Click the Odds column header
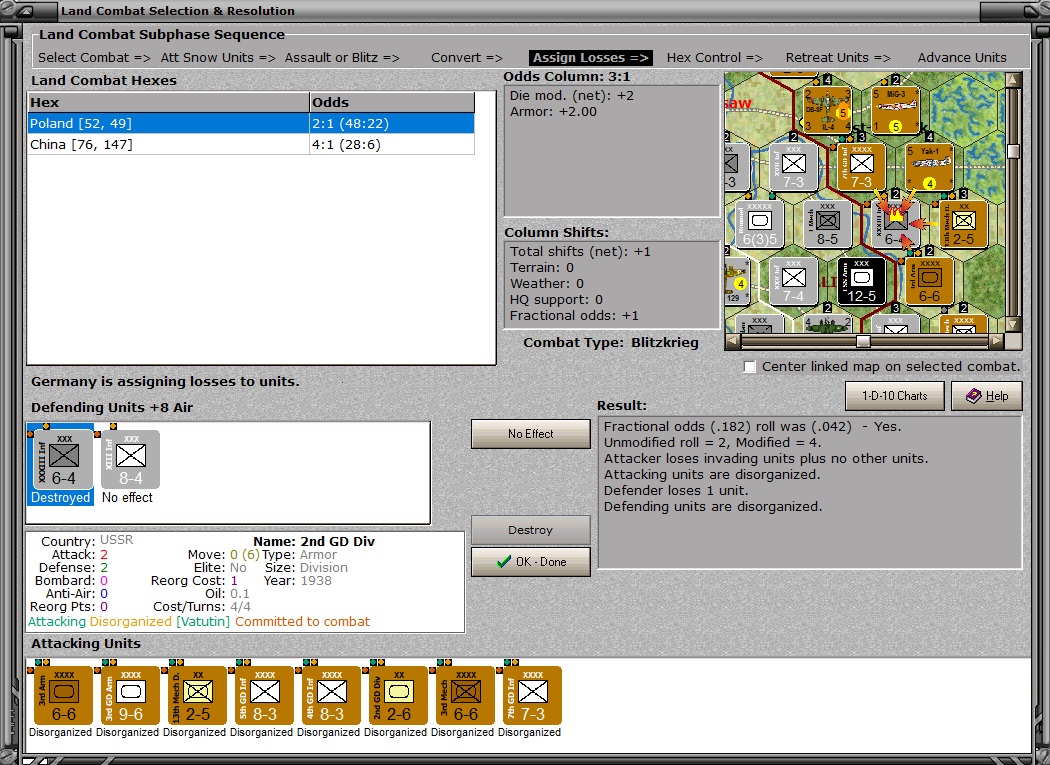Screen dimensions: 1050x765 click(392, 102)
